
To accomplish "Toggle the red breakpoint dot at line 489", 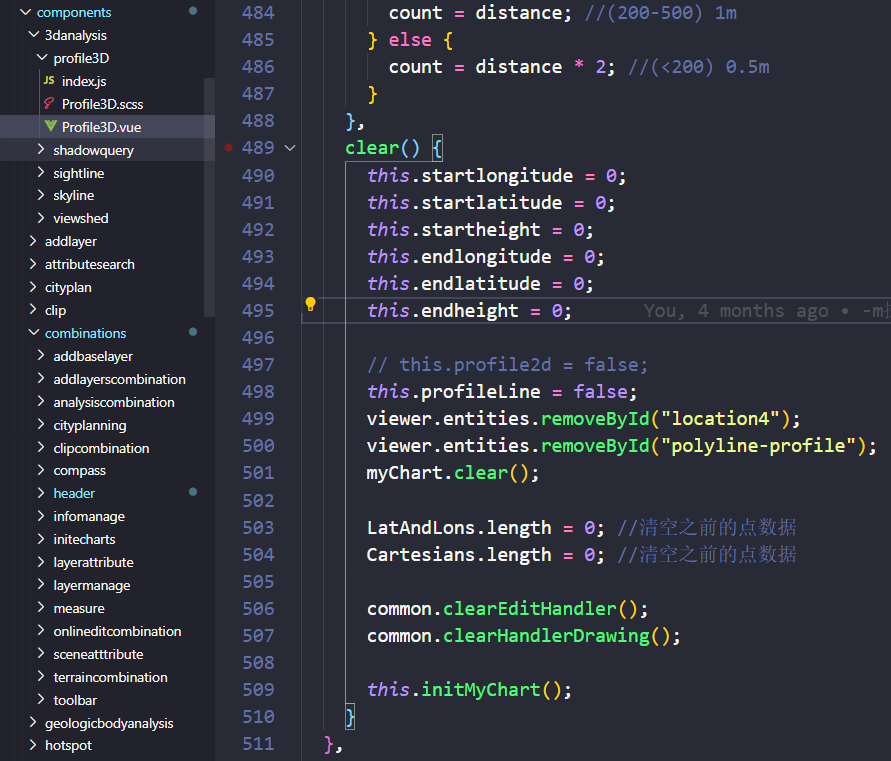I will 228,148.
